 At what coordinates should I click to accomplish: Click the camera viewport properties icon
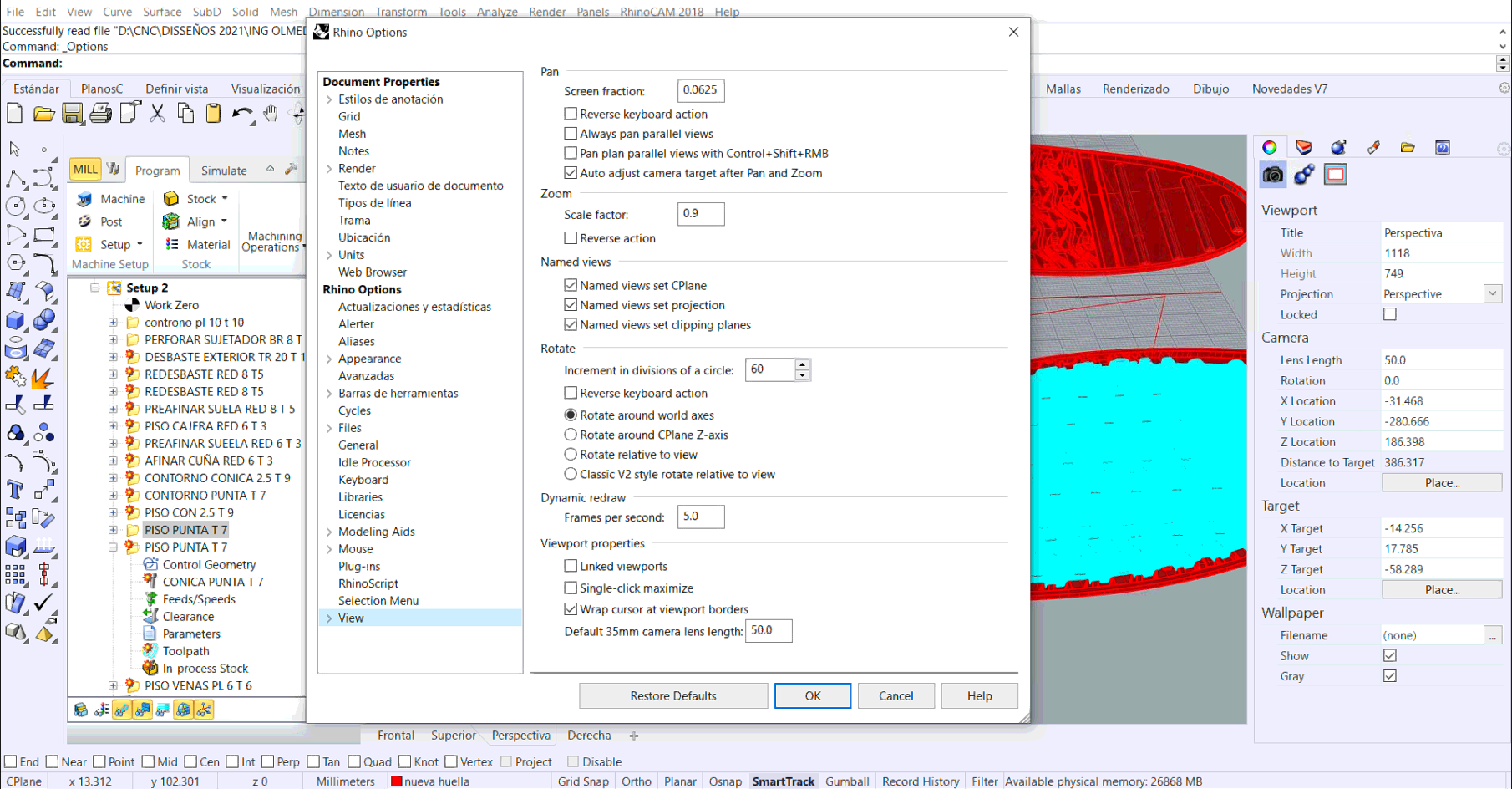(1273, 175)
